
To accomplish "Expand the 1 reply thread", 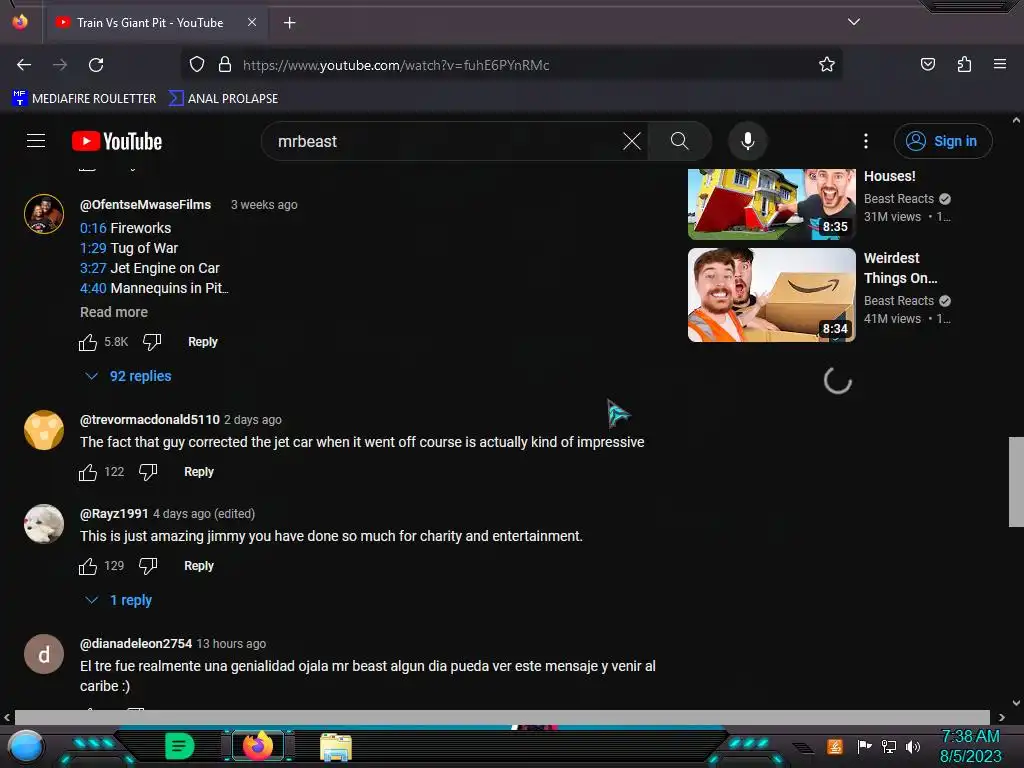I will pos(119,600).
